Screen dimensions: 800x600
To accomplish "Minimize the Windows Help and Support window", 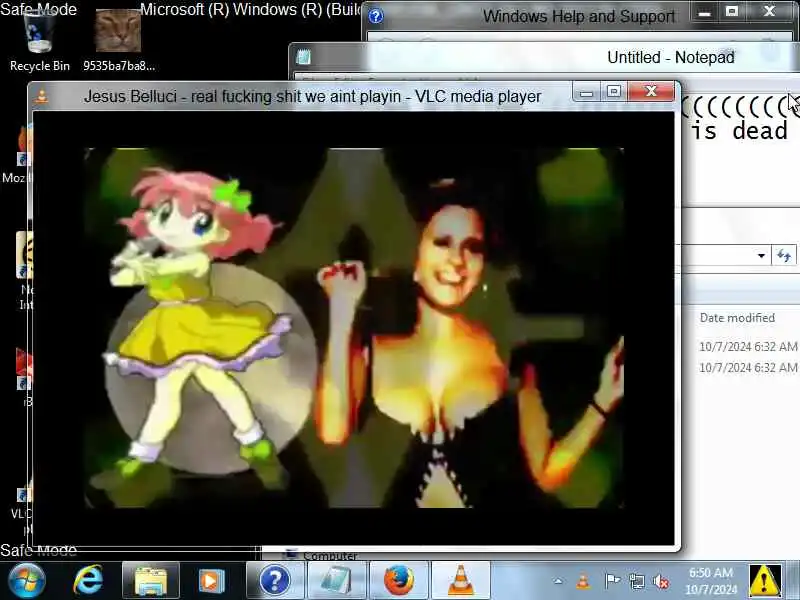I will 705,12.
